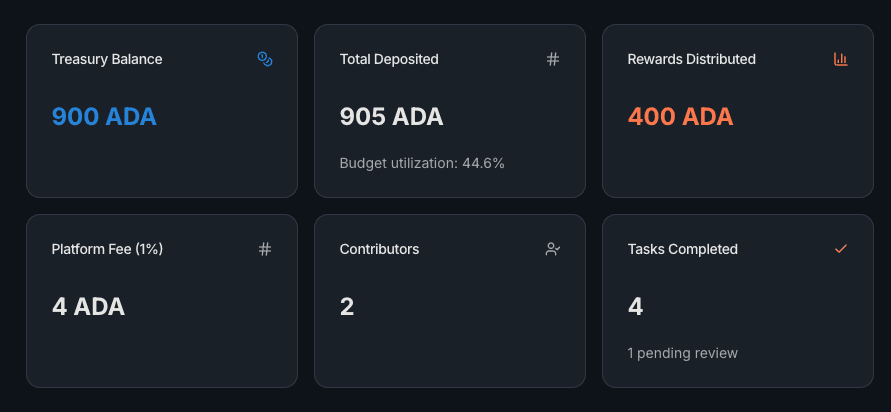Screen dimensions: 891x412
Task: Click the bar chart icon on Rewards Distributed
Action: click(x=841, y=59)
